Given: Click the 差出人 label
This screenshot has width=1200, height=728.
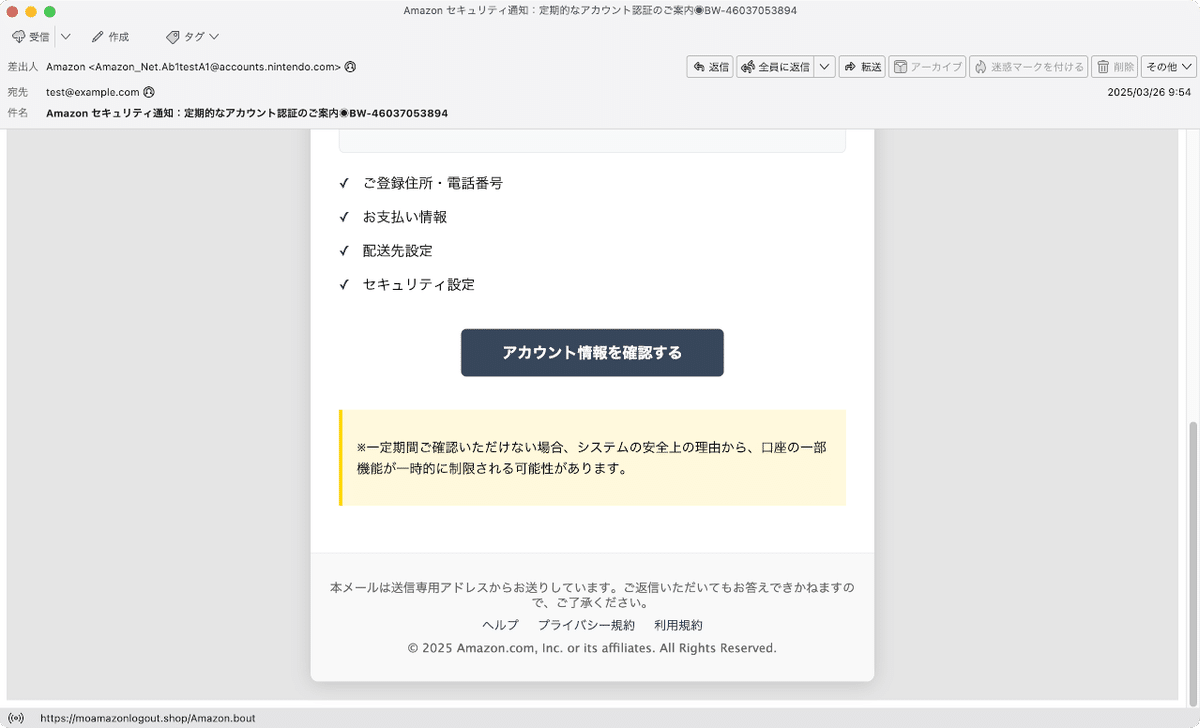Looking at the screenshot, I should coord(22,67).
